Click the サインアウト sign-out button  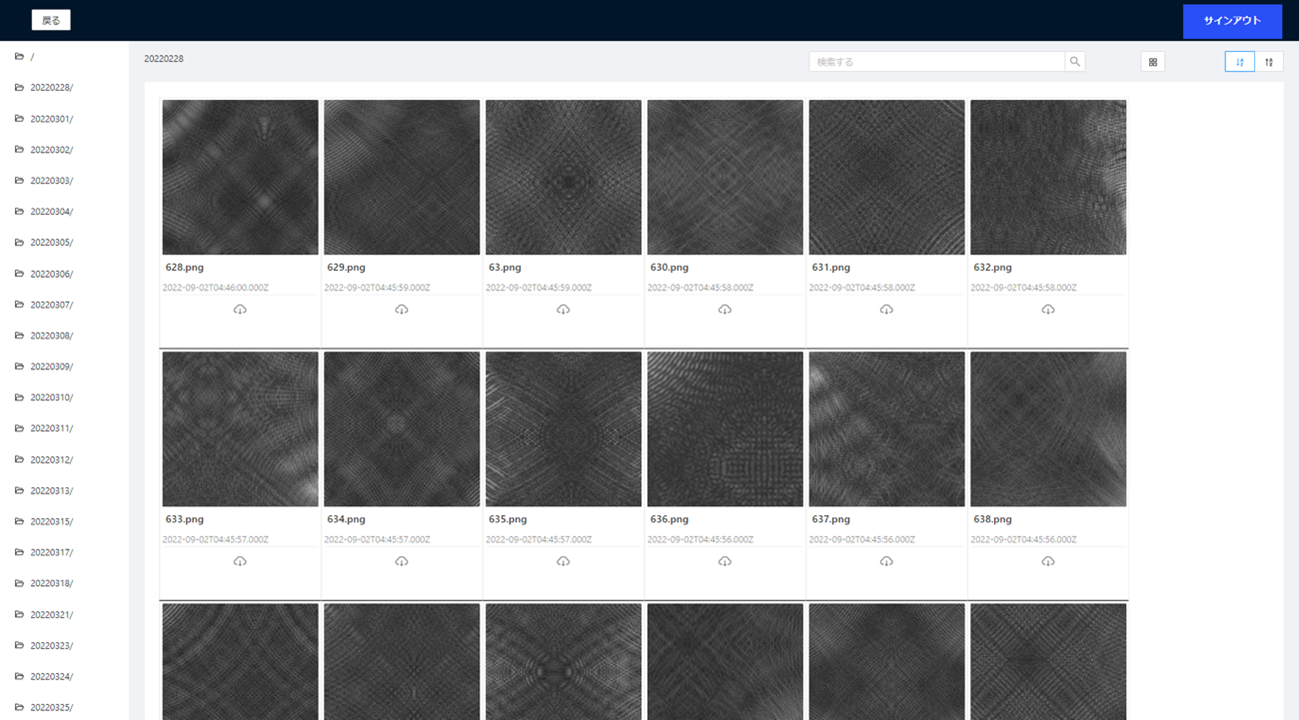point(1232,21)
